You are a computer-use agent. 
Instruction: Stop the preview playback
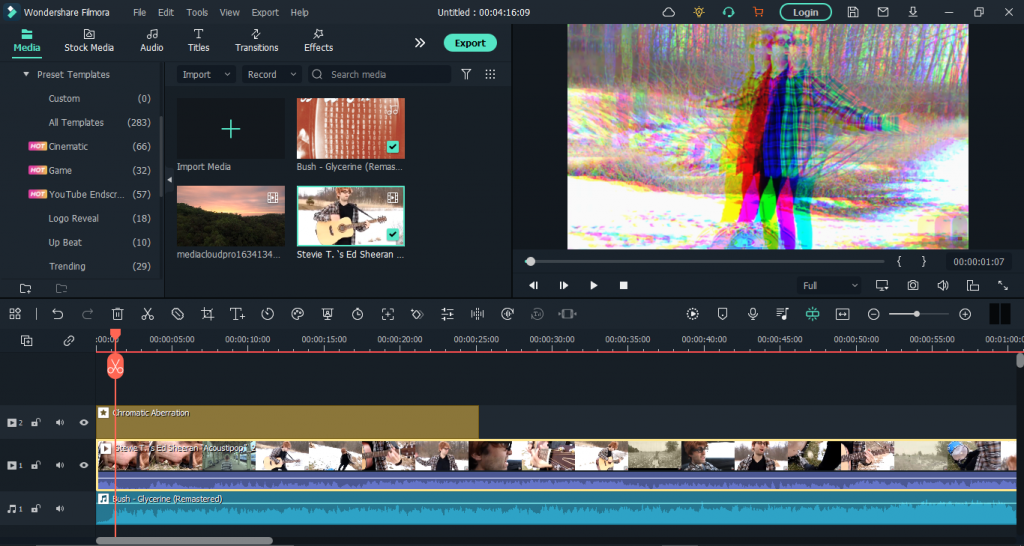click(624, 285)
